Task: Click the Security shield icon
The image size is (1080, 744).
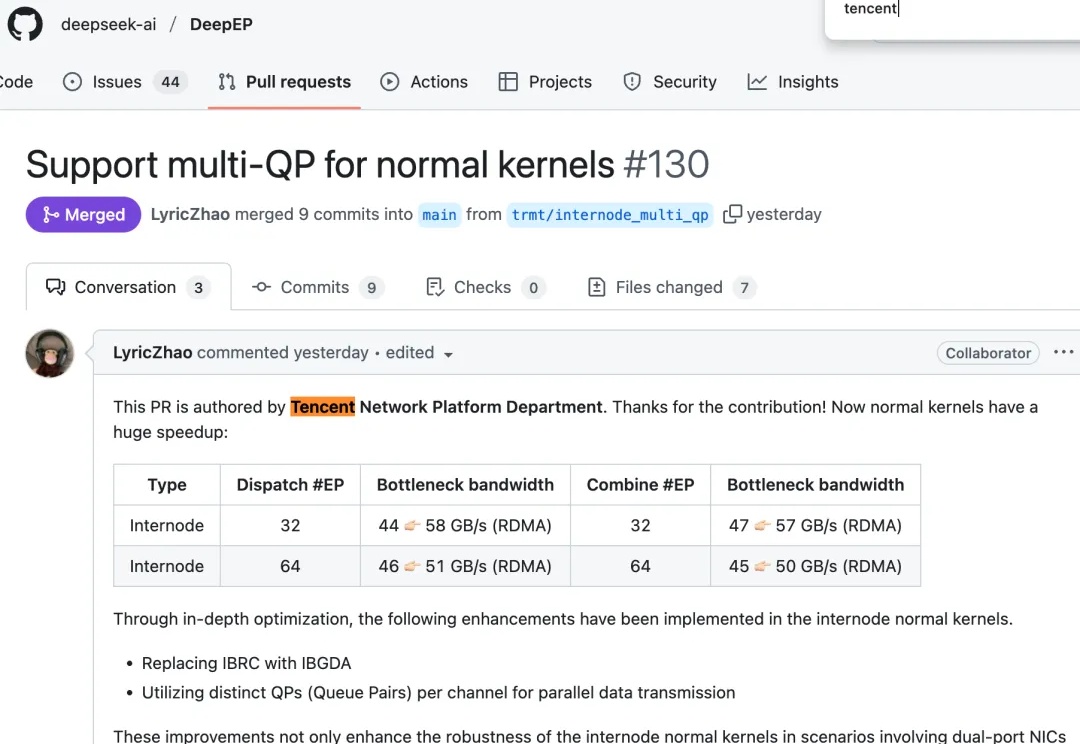Action: coord(632,82)
